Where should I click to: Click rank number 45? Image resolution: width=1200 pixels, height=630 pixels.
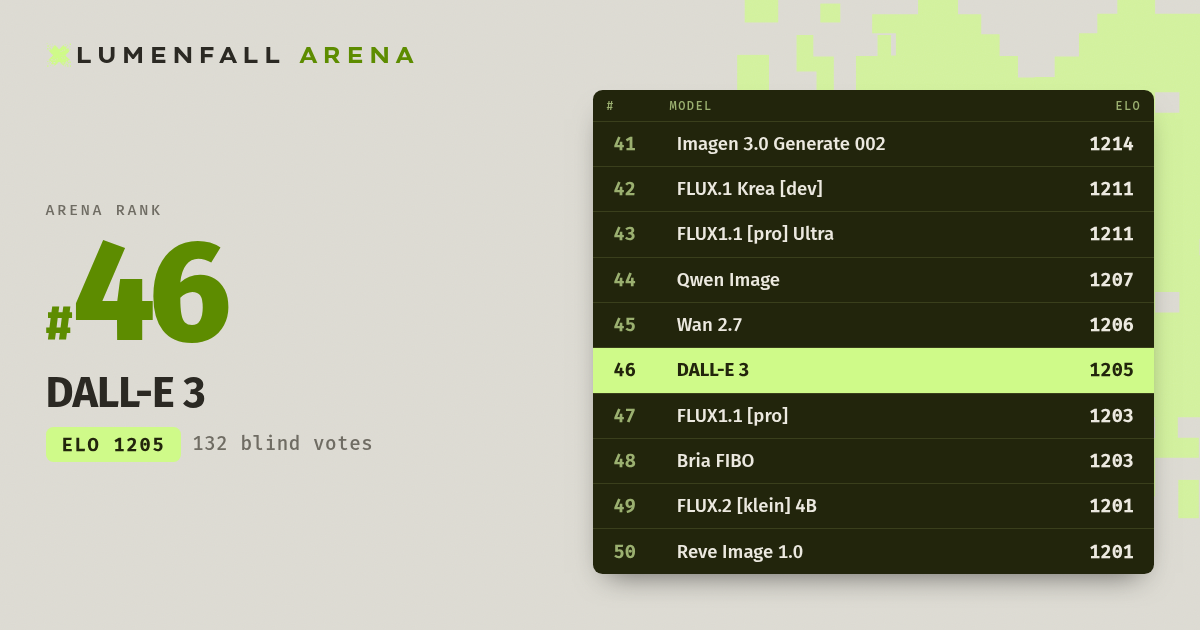624,325
